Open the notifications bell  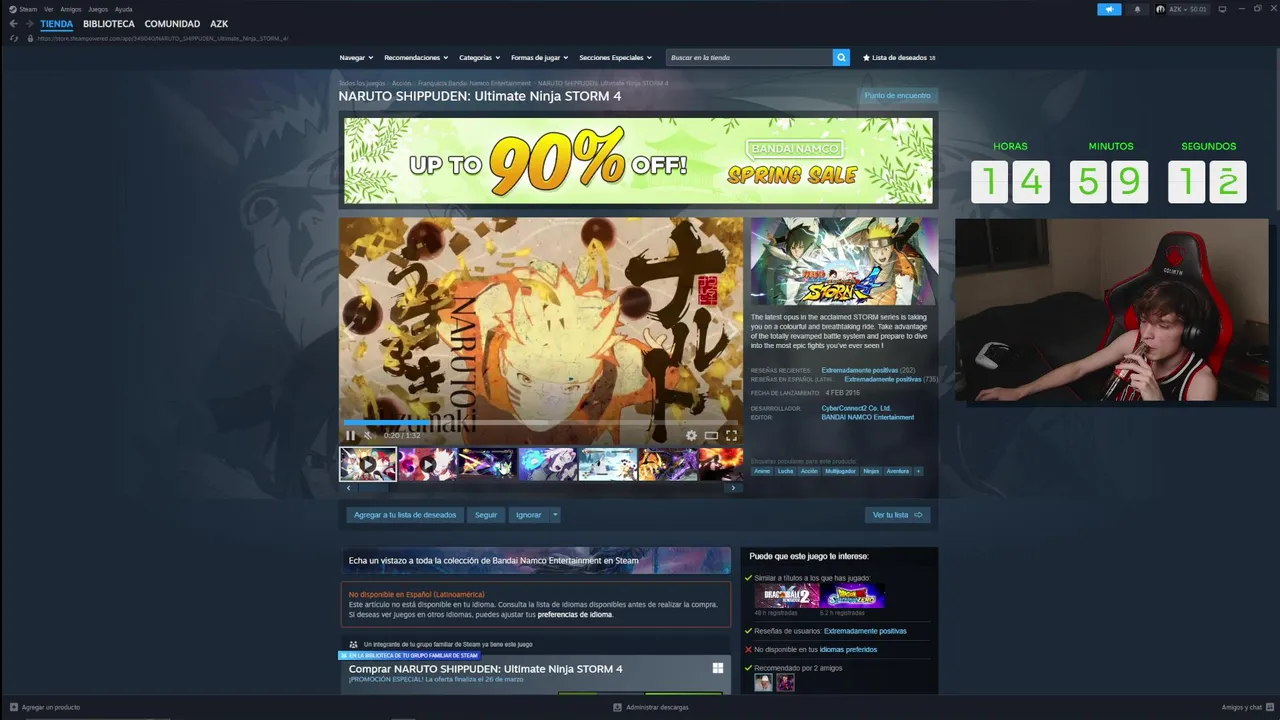click(x=1137, y=9)
